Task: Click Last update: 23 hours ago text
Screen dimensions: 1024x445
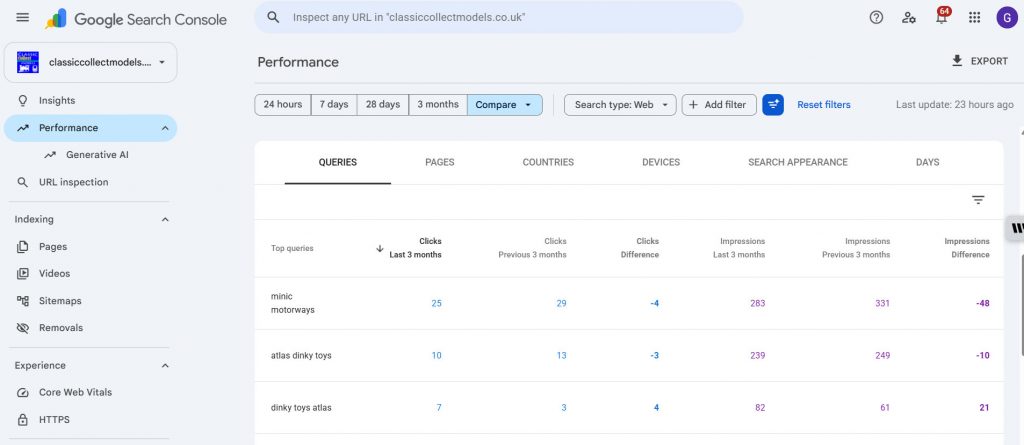Action: pyautogui.click(x=954, y=105)
